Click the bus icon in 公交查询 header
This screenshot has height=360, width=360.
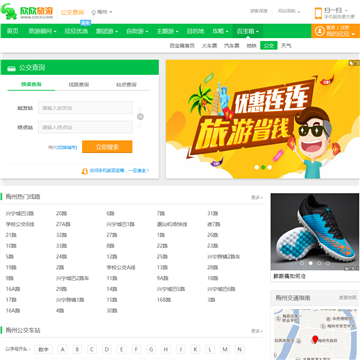click(11, 68)
